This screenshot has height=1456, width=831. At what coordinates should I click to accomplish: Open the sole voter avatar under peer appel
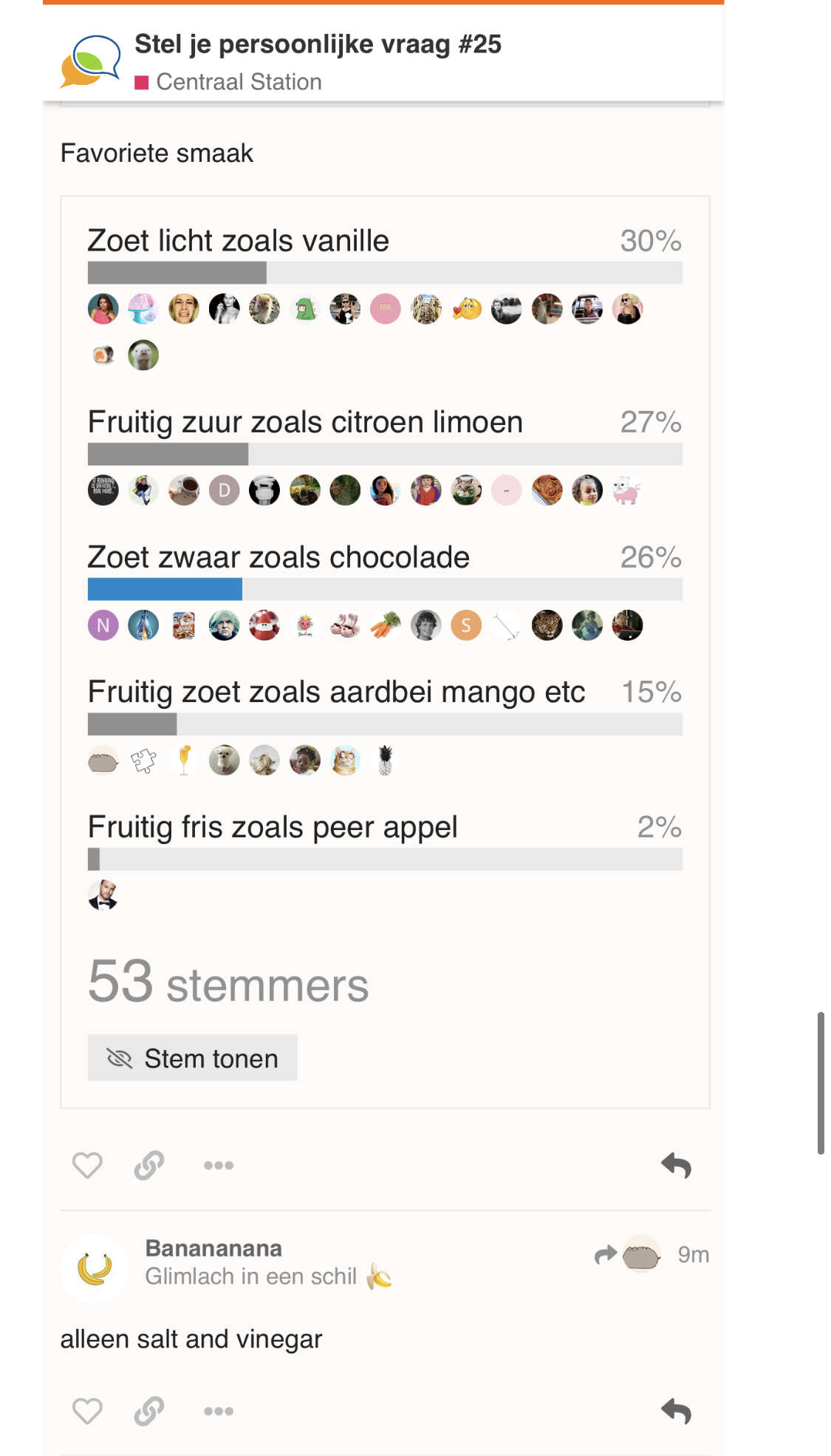[103, 895]
